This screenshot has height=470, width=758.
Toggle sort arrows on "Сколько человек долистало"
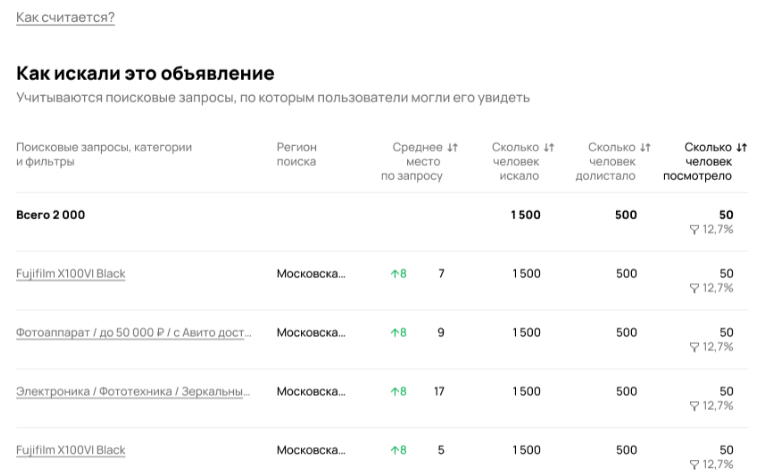pyautogui.click(x=645, y=147)
